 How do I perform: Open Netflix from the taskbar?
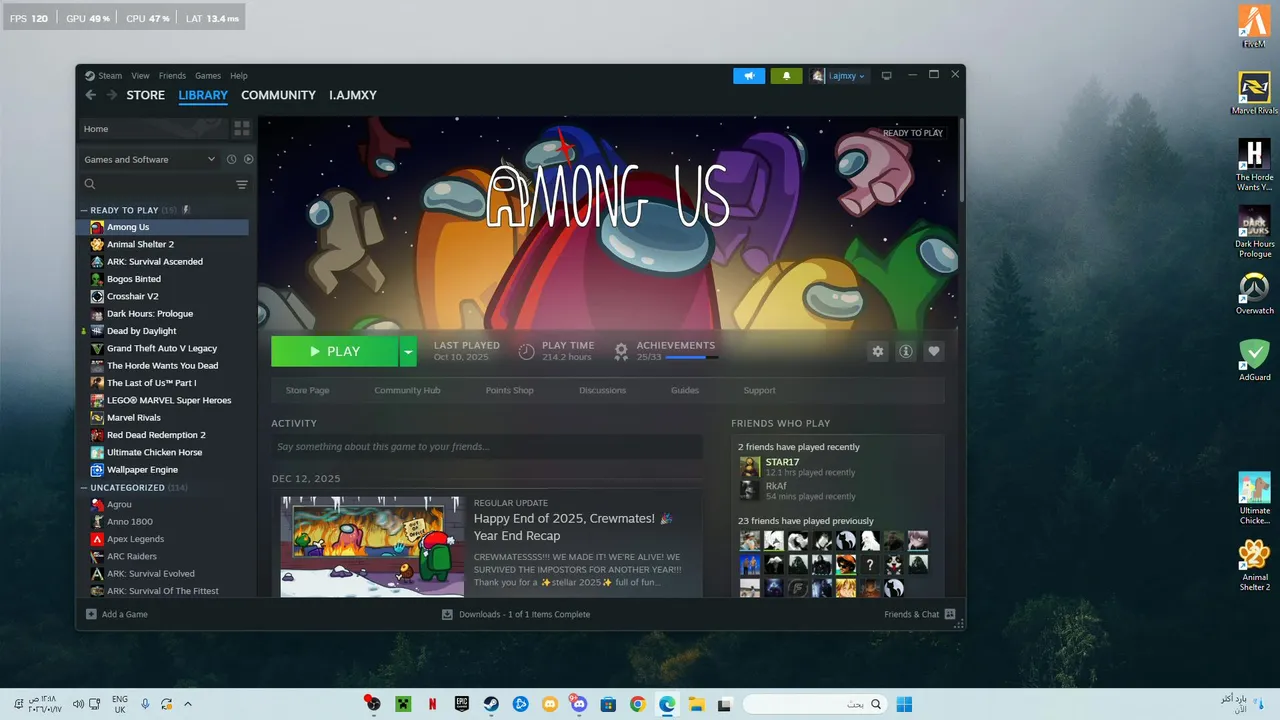[432, 704]
